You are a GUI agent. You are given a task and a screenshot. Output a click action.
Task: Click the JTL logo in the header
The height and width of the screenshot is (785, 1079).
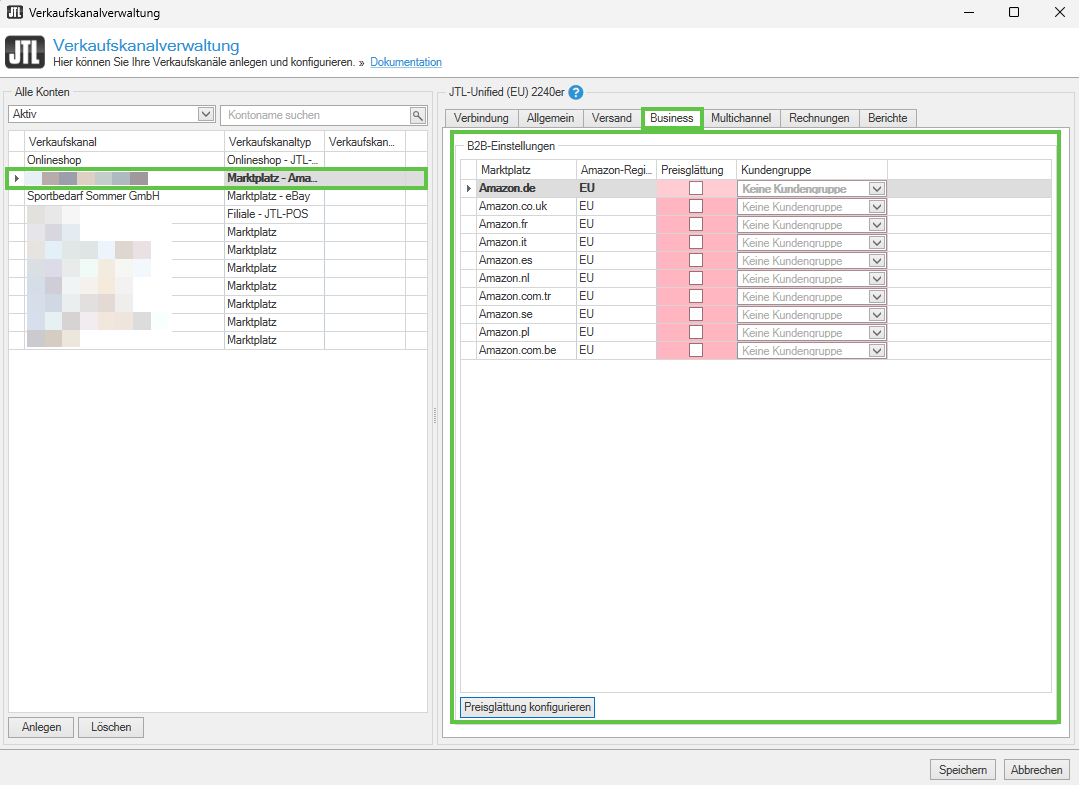point(25,52)
